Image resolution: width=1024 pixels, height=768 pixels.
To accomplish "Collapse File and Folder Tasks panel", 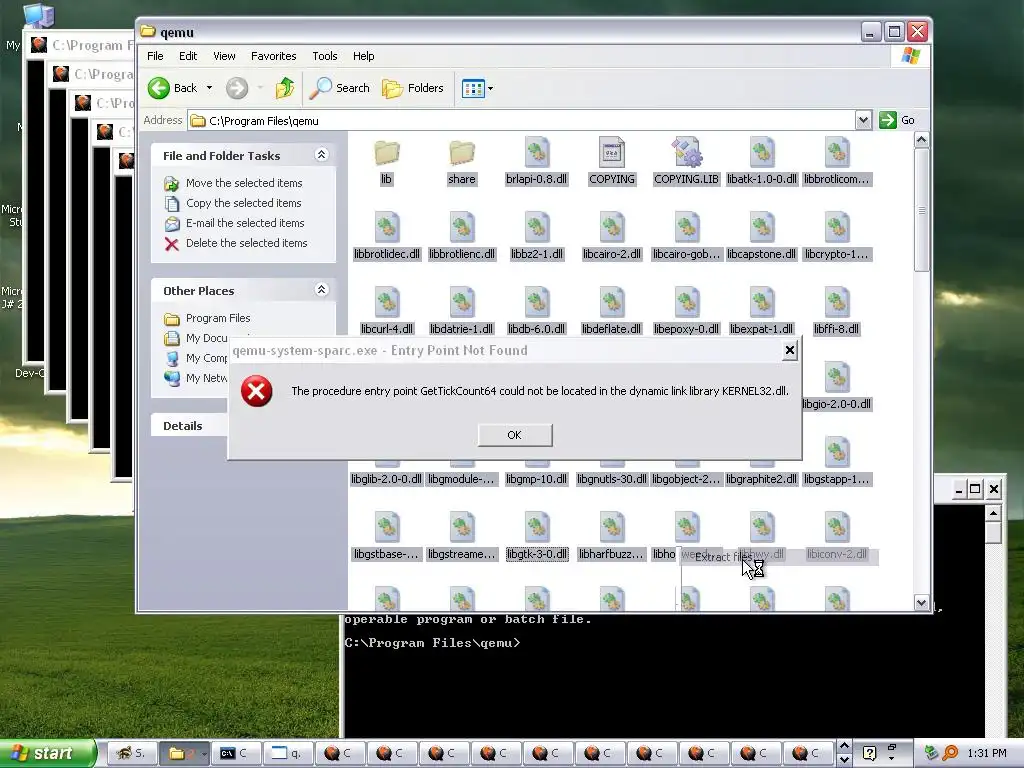I will tap(321, 155).
